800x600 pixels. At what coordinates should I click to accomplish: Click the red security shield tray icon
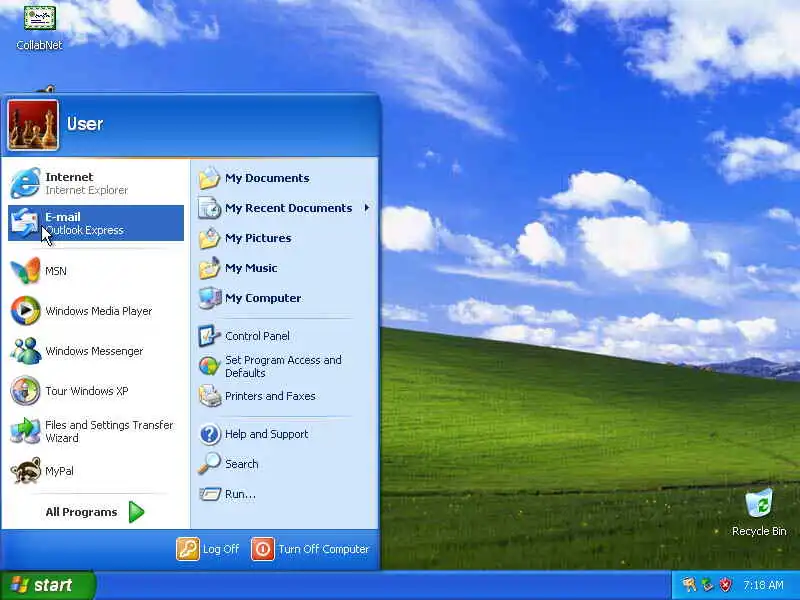pyautogui.click(x=726, y=585)
